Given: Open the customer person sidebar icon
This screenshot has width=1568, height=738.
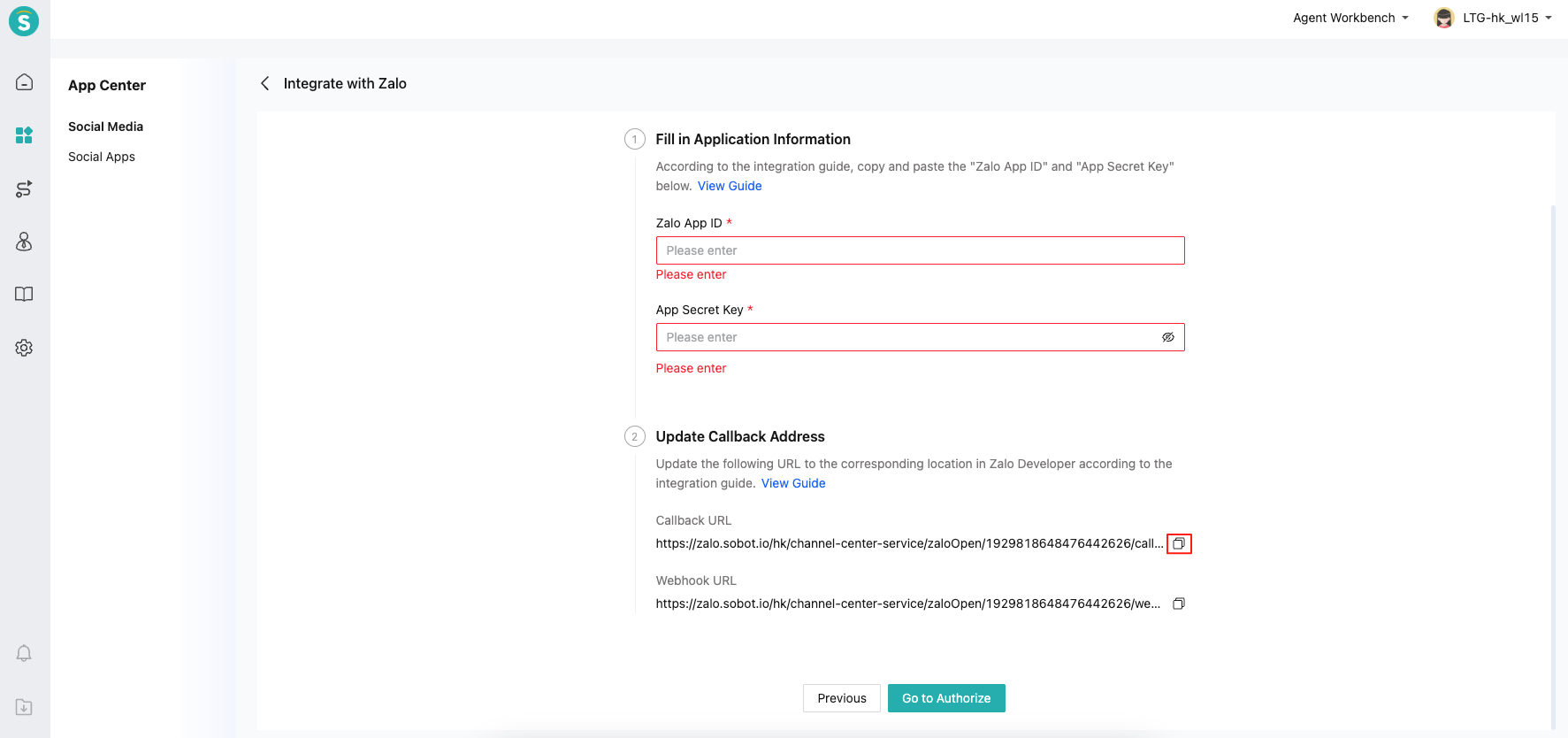Looking at the screenshot, I should click(24, 242).
